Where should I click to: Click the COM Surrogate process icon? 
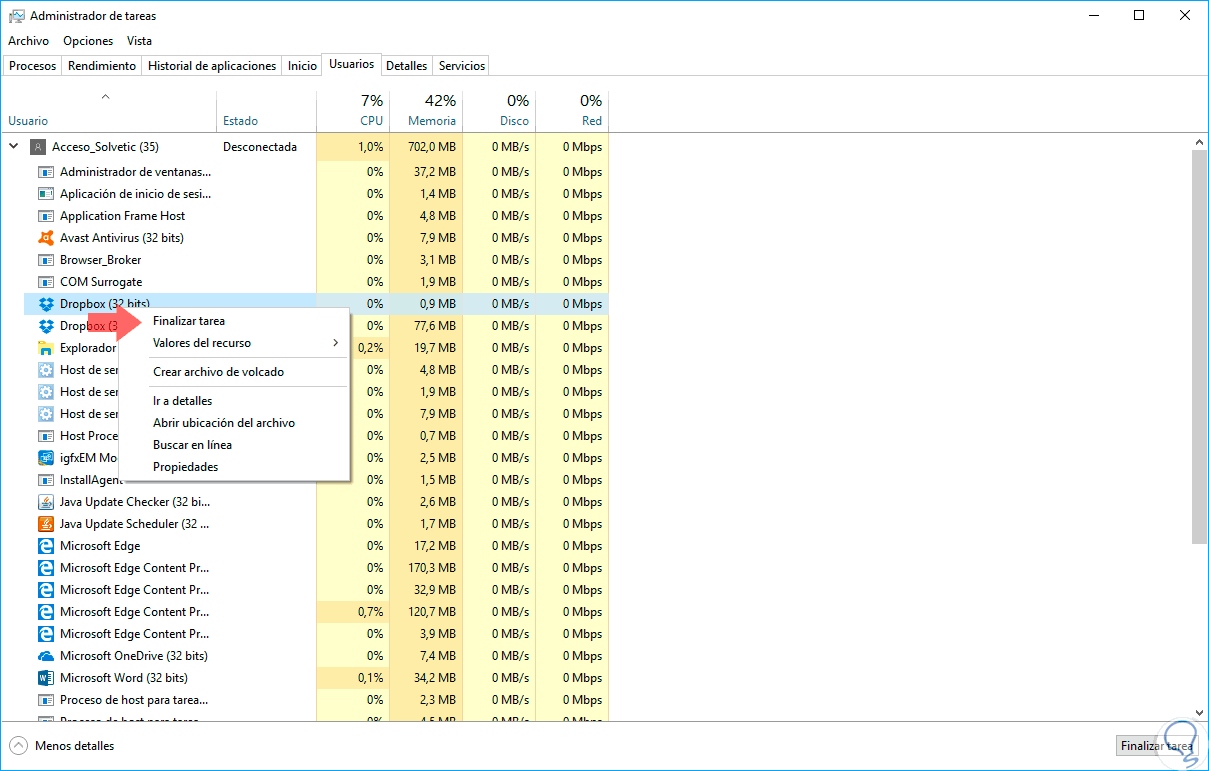pyautogui.click(x=45, y=282)
